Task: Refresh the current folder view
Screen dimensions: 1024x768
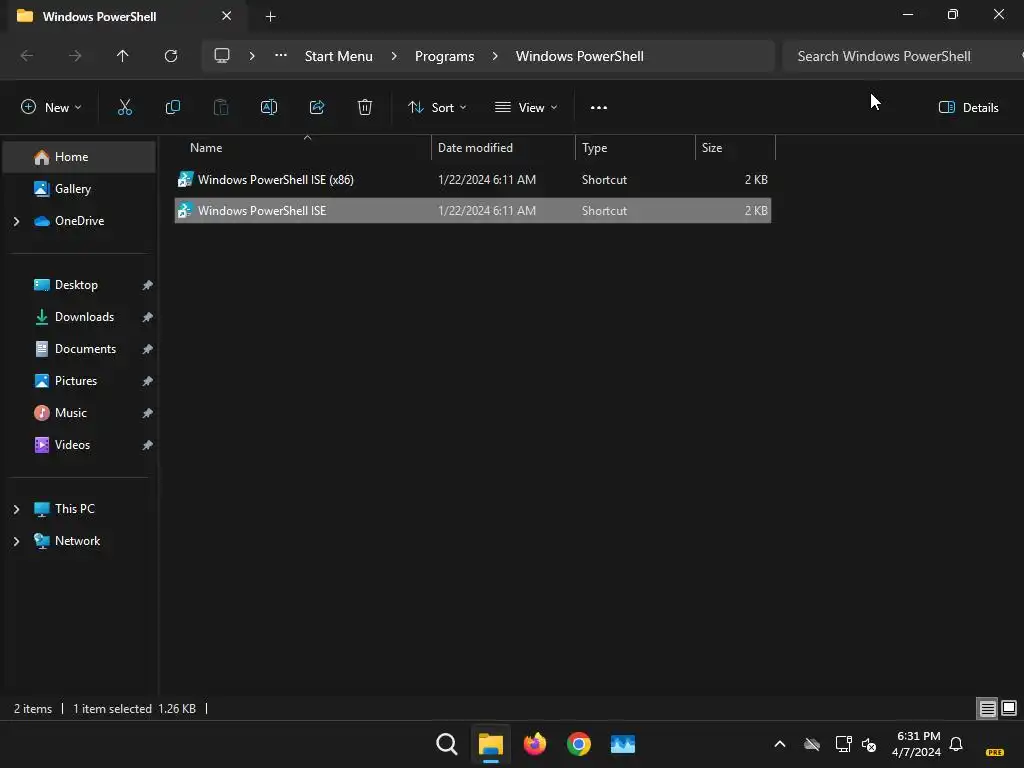Action: [x=171, y=56]
